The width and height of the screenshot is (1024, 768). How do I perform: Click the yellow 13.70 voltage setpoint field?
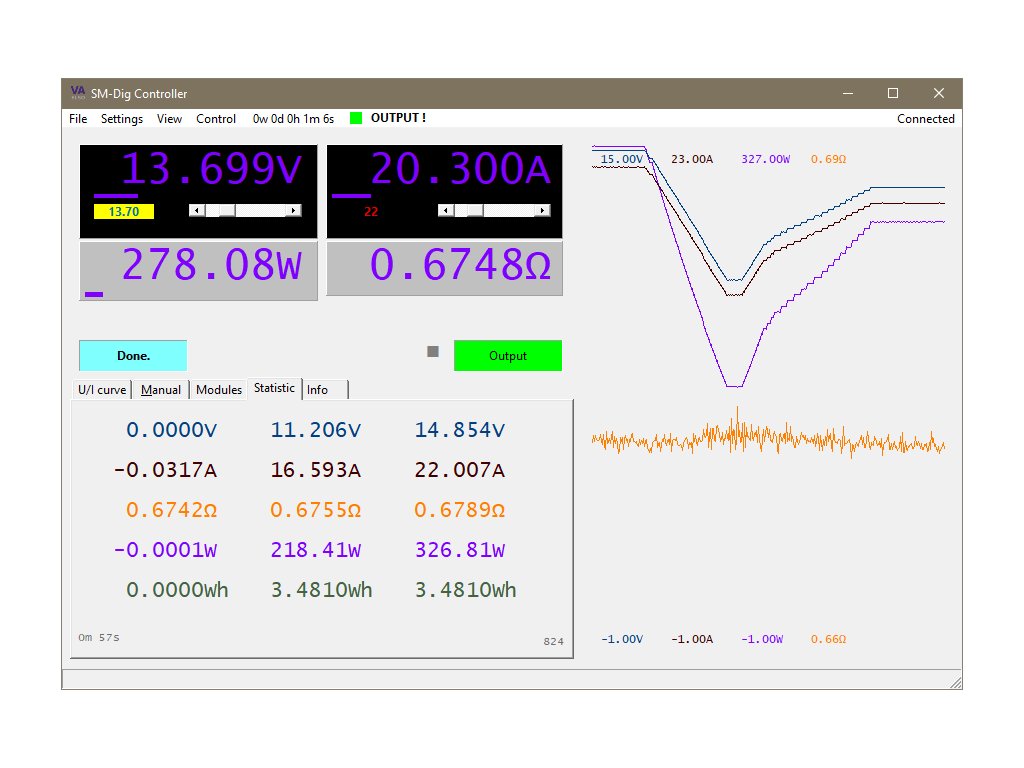click(x=124, y=212)
